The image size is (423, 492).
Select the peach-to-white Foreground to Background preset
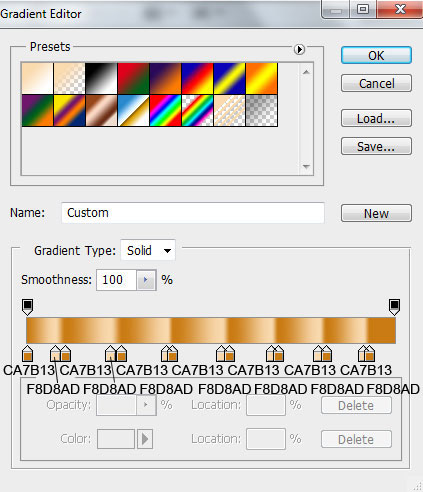[37, 78]
